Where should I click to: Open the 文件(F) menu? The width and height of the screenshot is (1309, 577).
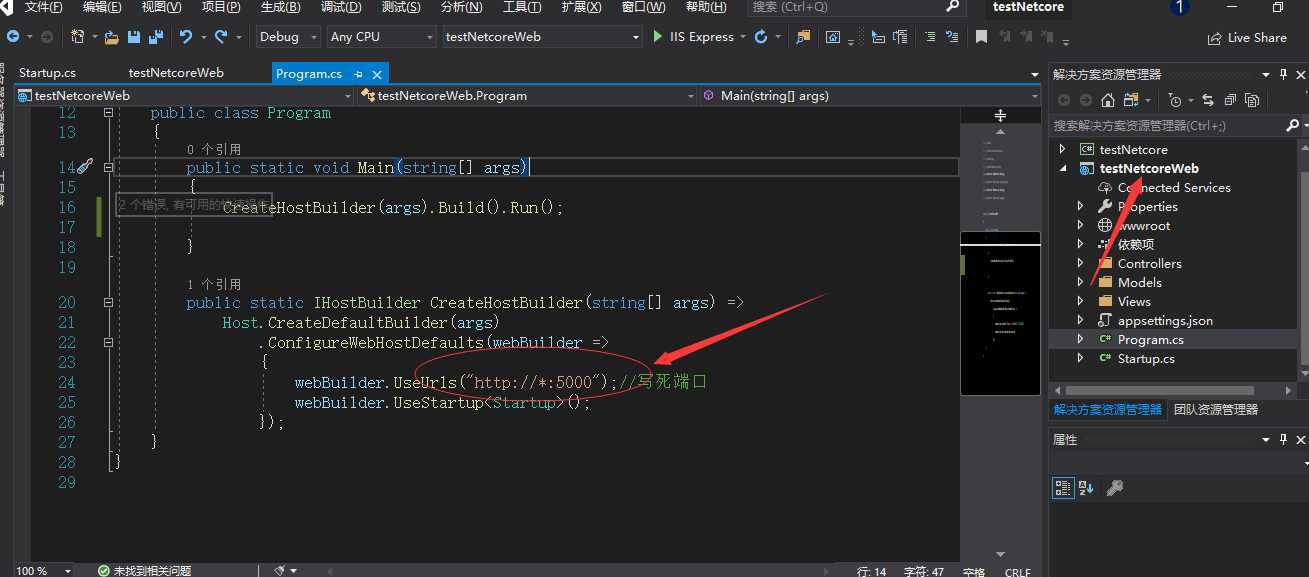click(44, 7)
